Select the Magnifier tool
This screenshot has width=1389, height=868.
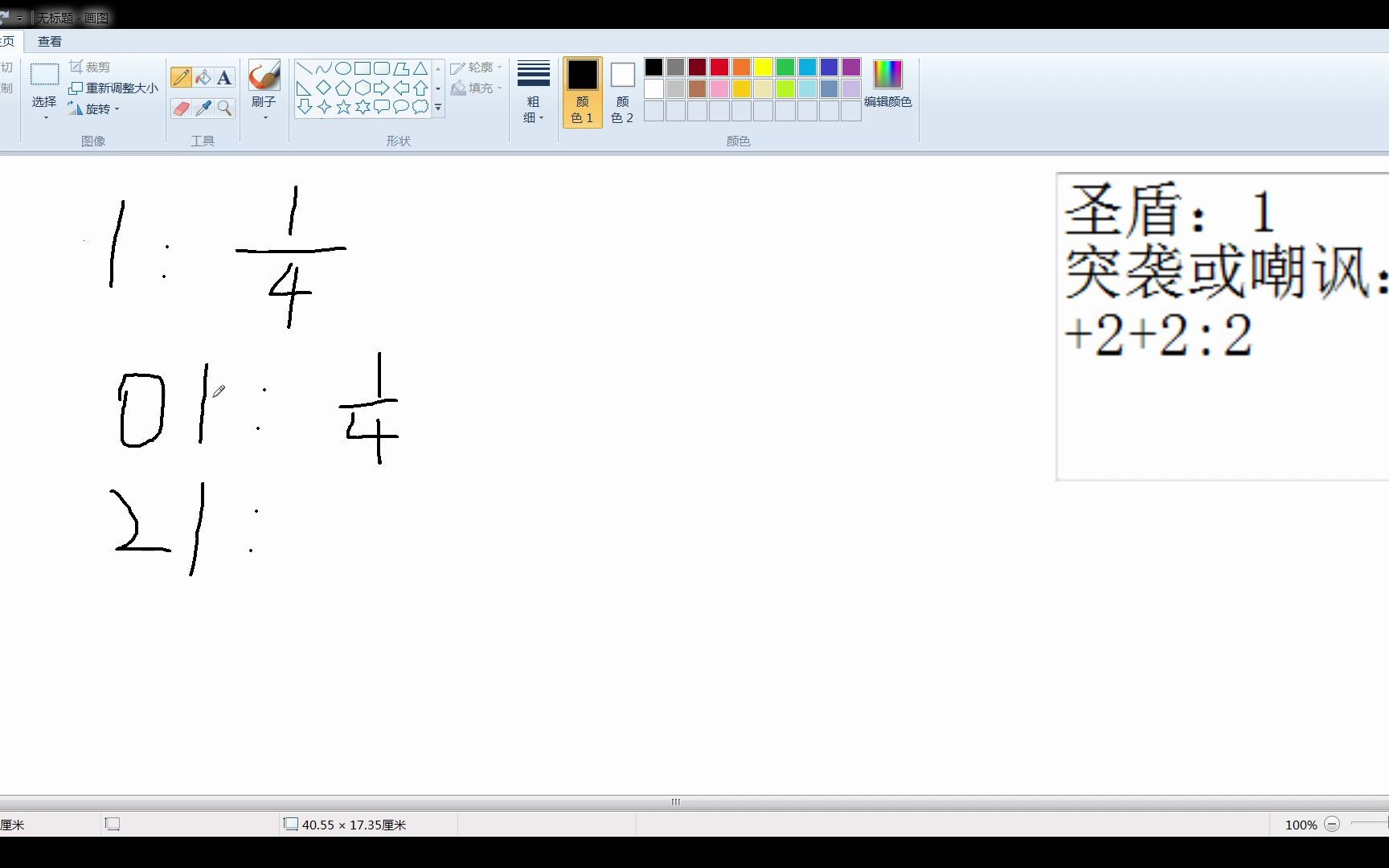pos(224,108)
